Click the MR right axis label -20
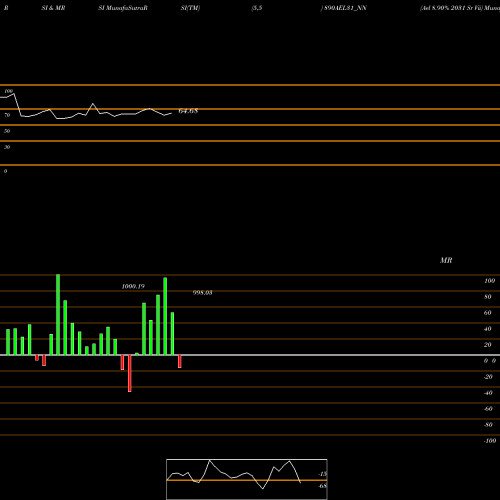The image size is (500, 500). point(488,377)
